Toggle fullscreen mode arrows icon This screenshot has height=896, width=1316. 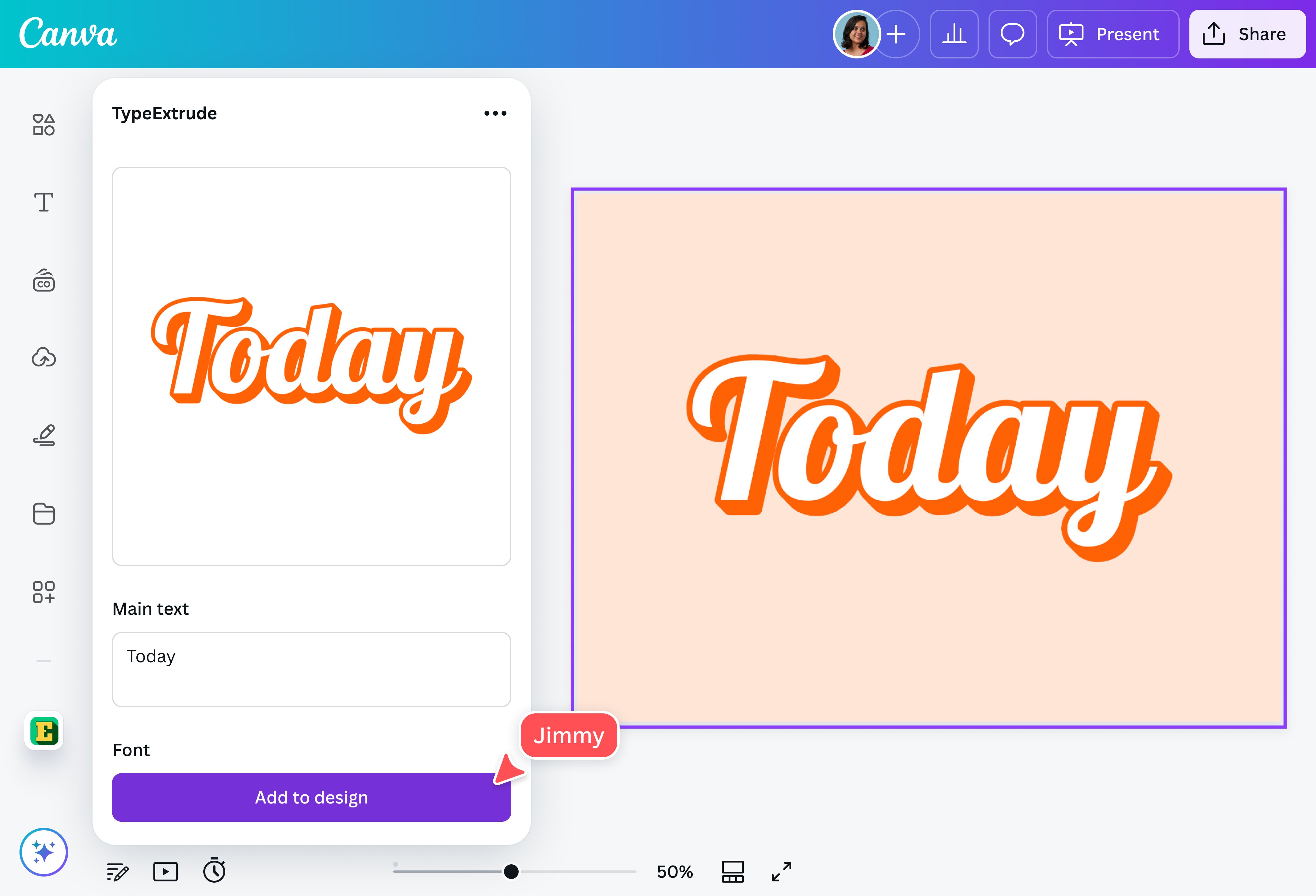click(x=782, y=872)
